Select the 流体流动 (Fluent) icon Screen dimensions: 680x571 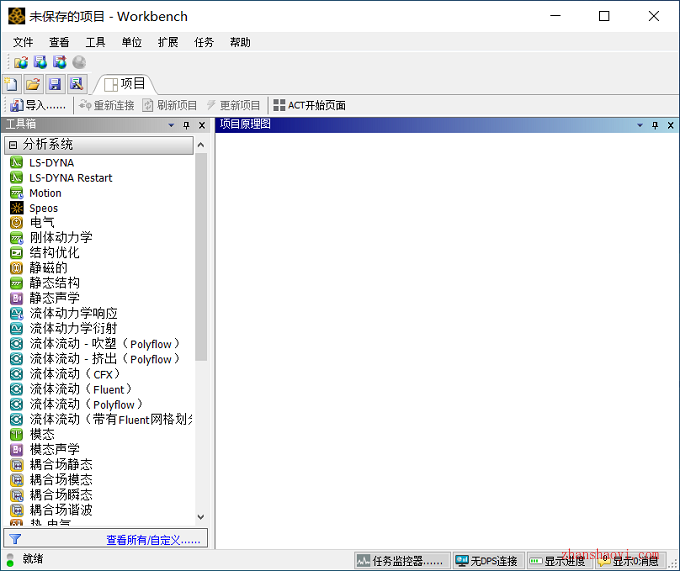click(x=16, y=389)
